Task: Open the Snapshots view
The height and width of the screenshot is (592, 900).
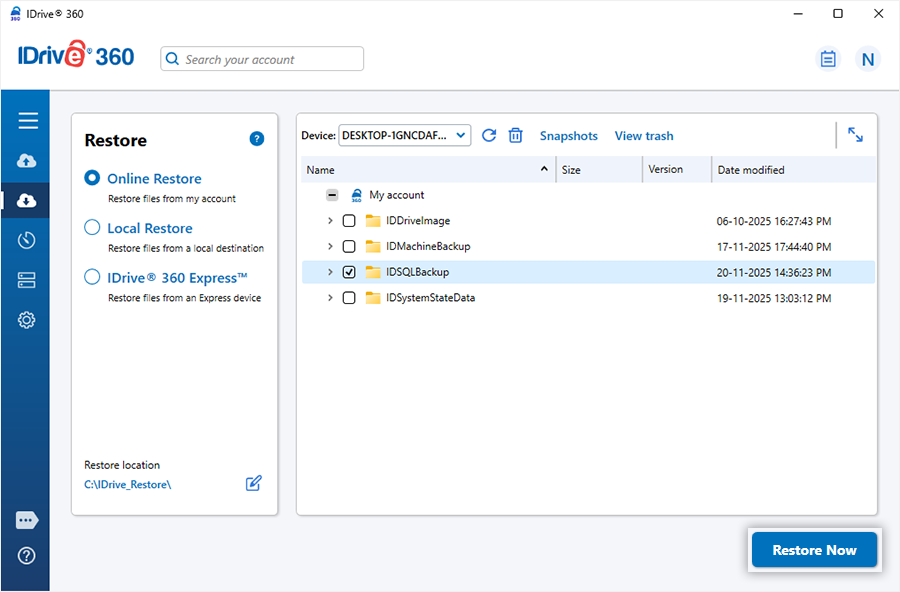Action: click(568, 136)
